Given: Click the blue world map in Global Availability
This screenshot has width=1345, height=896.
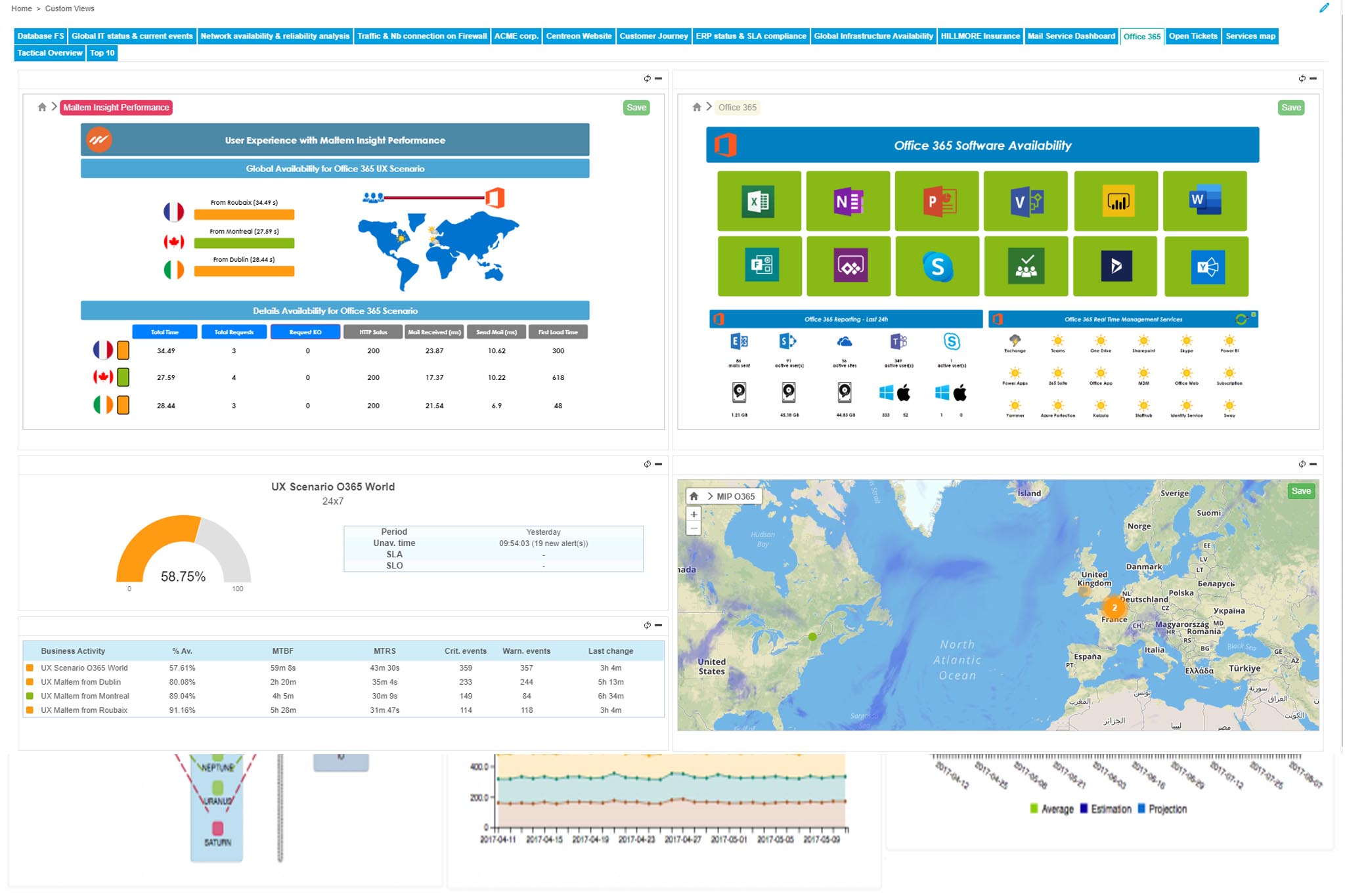Looking at the screenshot, I should 438,250.
